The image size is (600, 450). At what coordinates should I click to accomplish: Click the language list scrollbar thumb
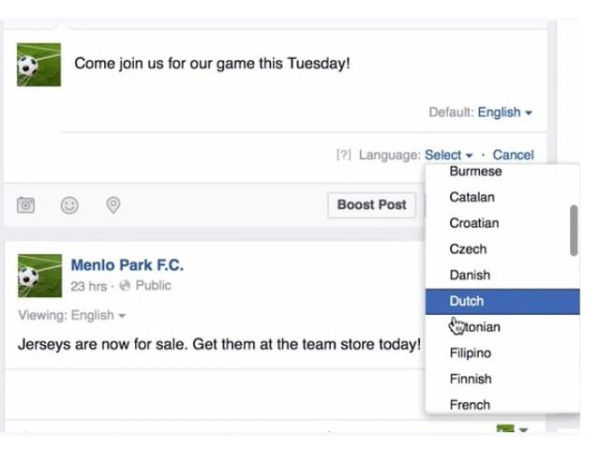pos(573,230)
